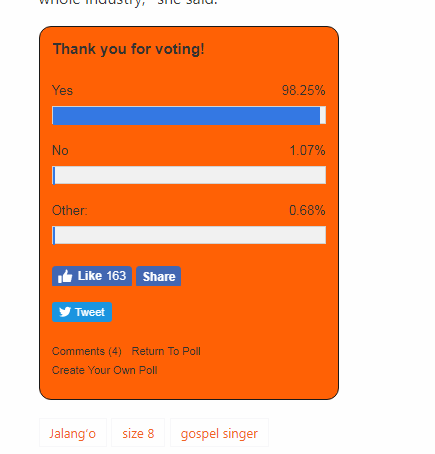
Task: Click the Like count 163
Action: coord(117,276)
